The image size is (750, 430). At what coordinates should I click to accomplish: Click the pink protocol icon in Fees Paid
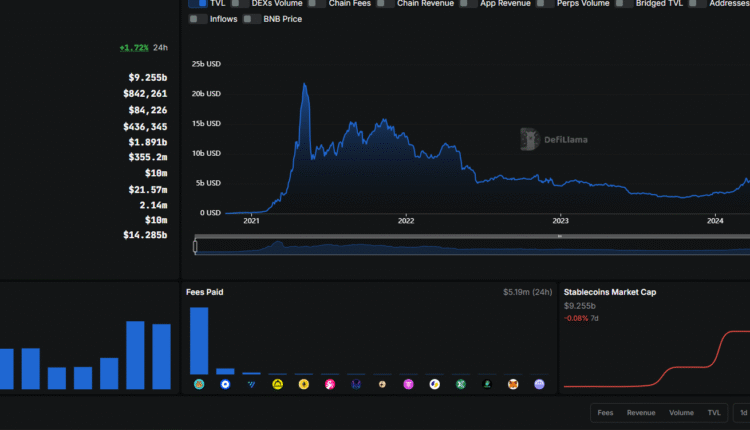[x=330, y=384]
